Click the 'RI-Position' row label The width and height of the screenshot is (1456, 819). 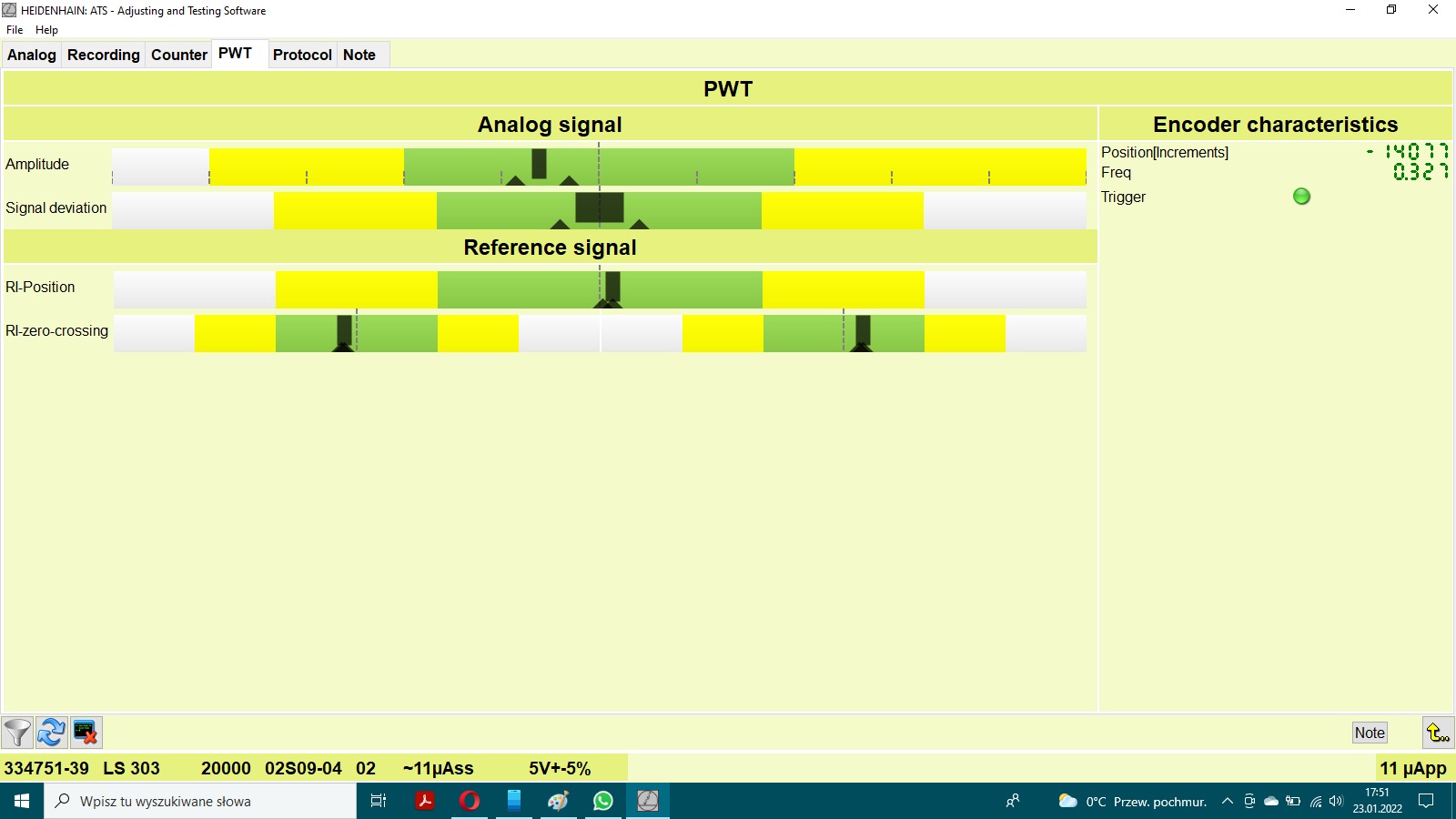tap(40, 287)
